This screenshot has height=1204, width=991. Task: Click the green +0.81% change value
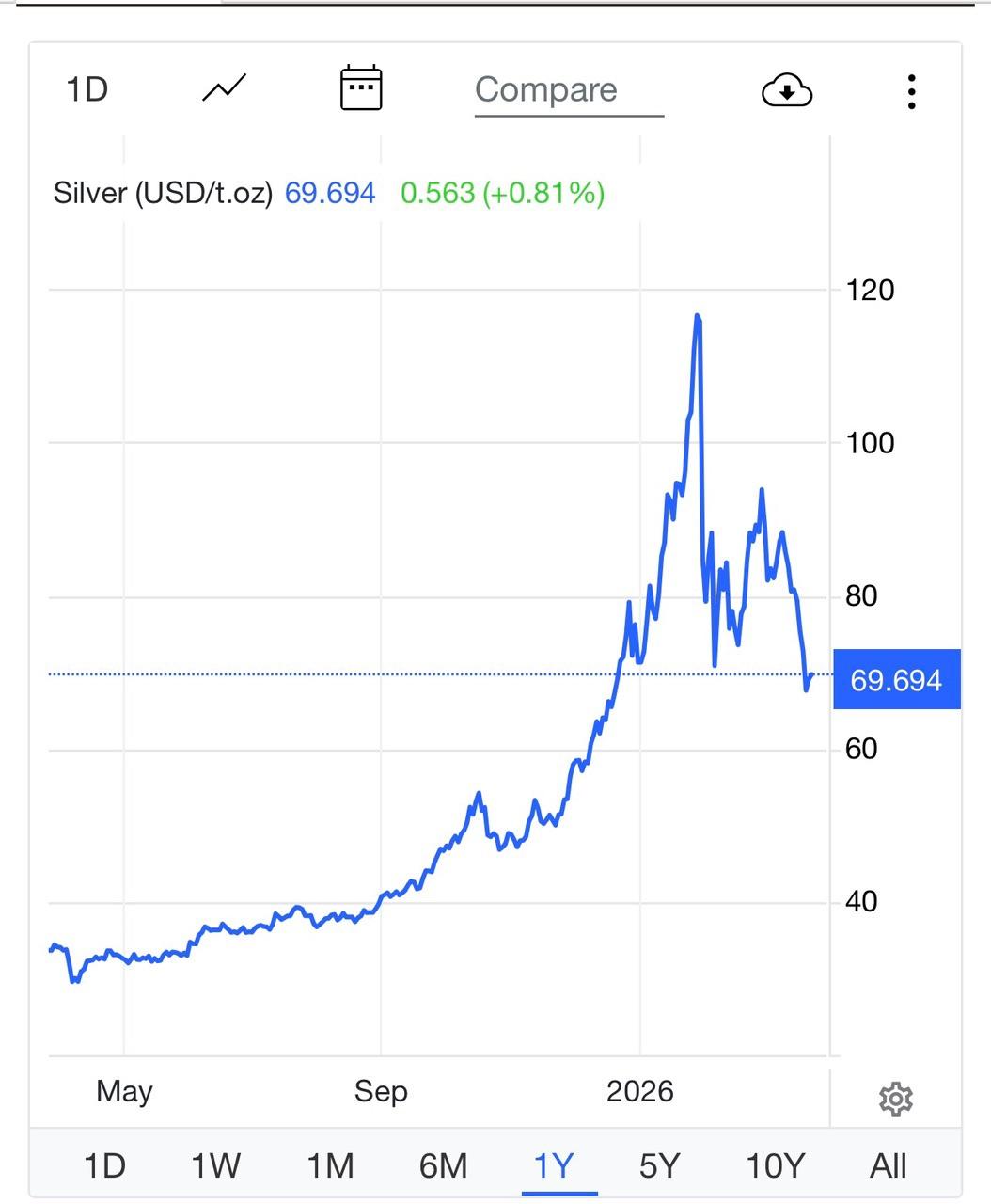543,194
